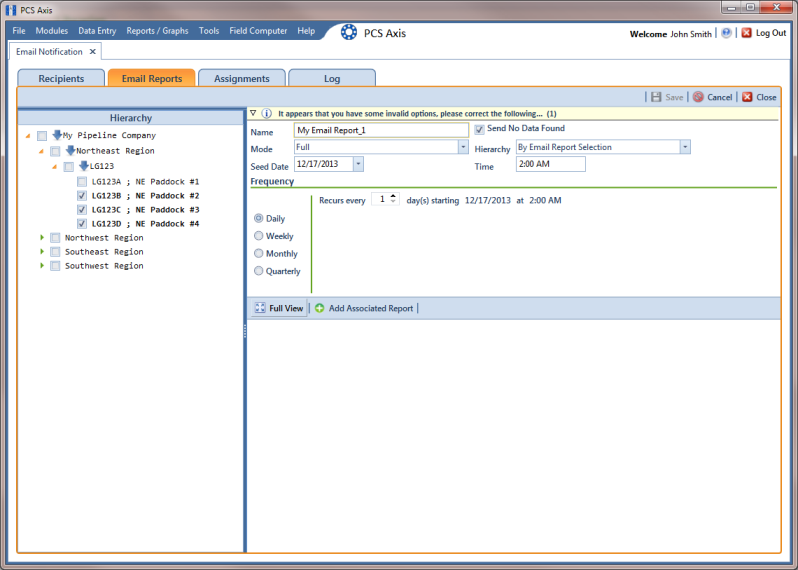Toggle Send No Data Found checkbox
Screen dimensions: 798x570
click(x=479, y=129)
